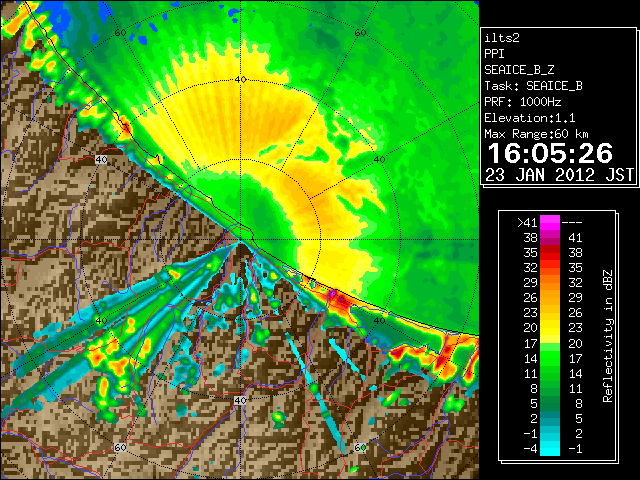Pick the cyan -4 dBZ legend swatch

550,448
